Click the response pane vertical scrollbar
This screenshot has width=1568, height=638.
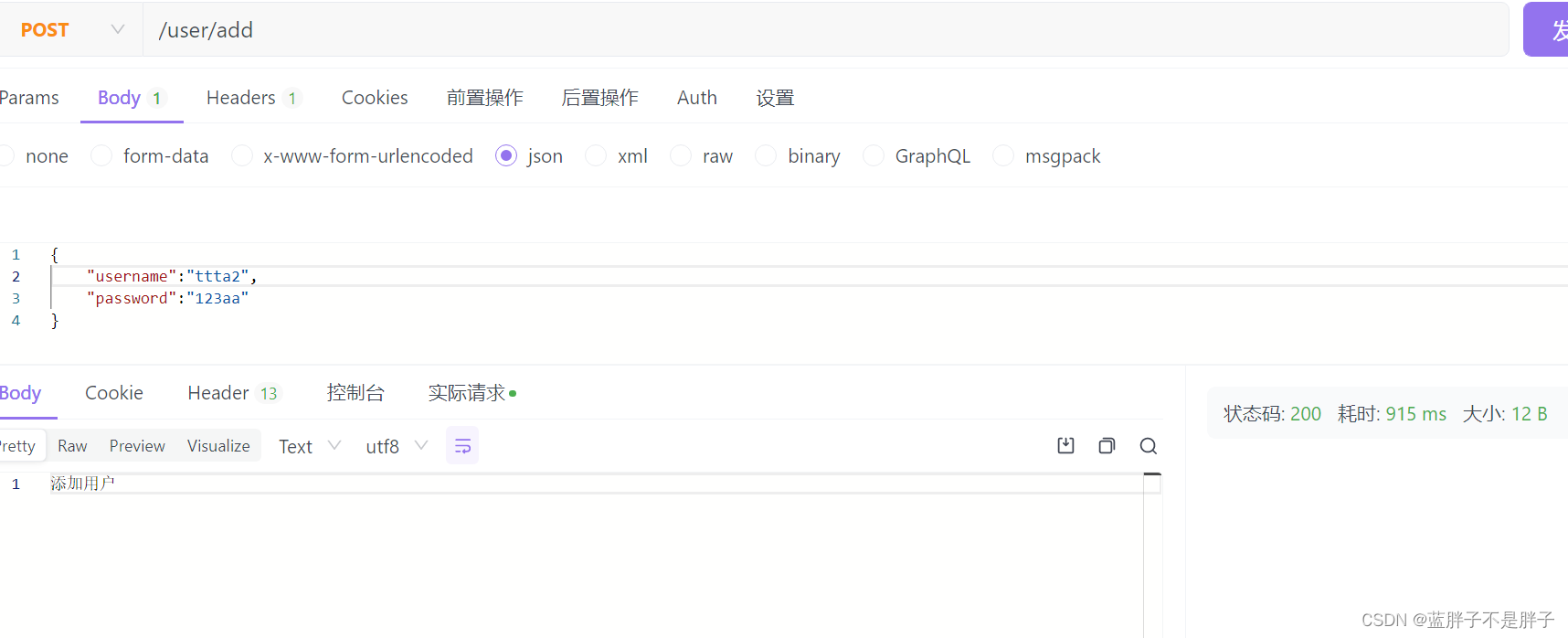tap(1152, 554)
